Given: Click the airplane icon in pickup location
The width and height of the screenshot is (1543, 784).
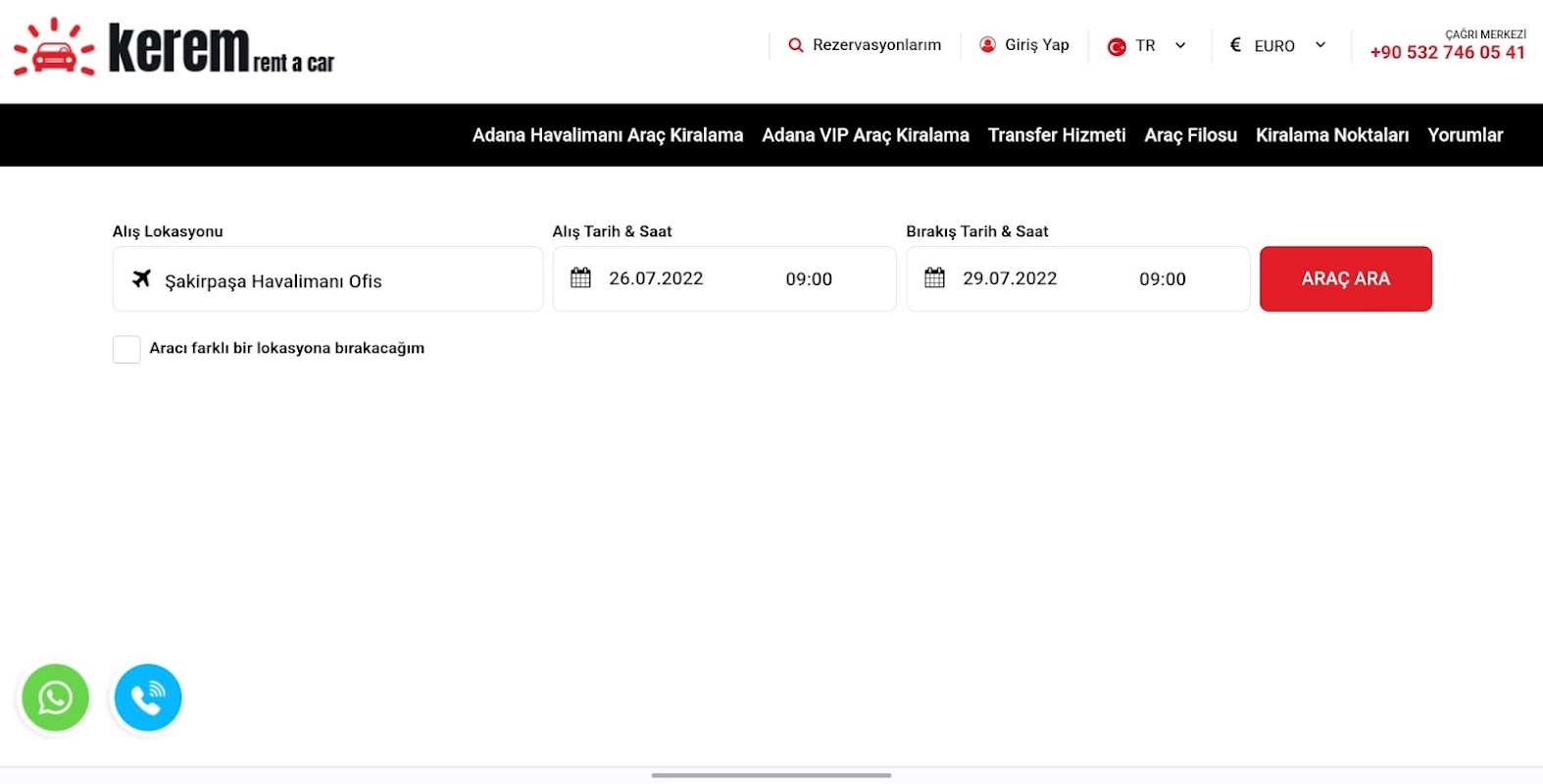Looking at the screenshot, I should (142, 279).
